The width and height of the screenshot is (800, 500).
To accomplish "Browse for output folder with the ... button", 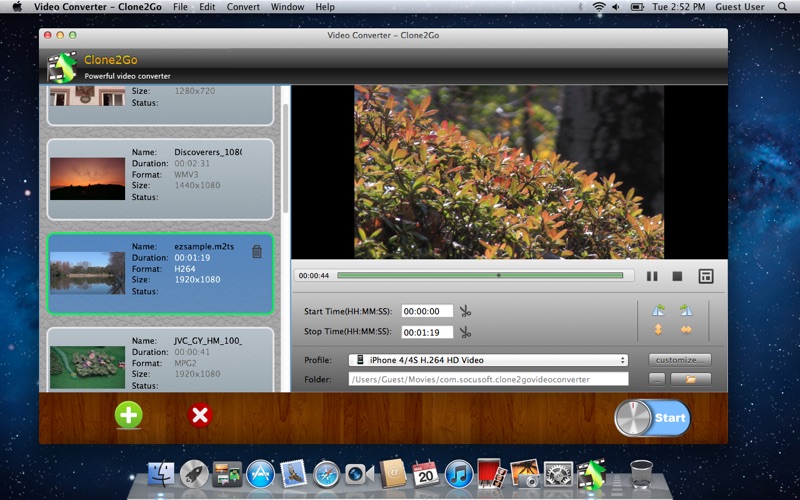I will pyautogui.click(x=657, y=380).
